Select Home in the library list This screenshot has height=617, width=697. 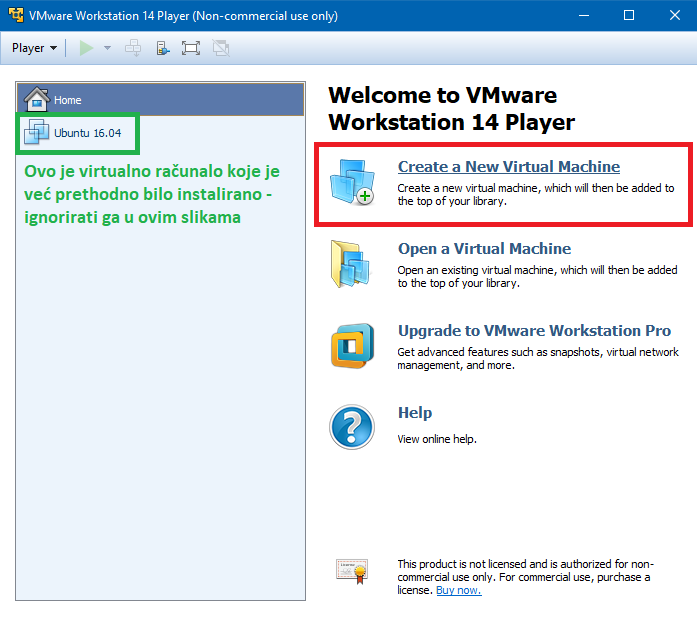click(x=160, y=100)
